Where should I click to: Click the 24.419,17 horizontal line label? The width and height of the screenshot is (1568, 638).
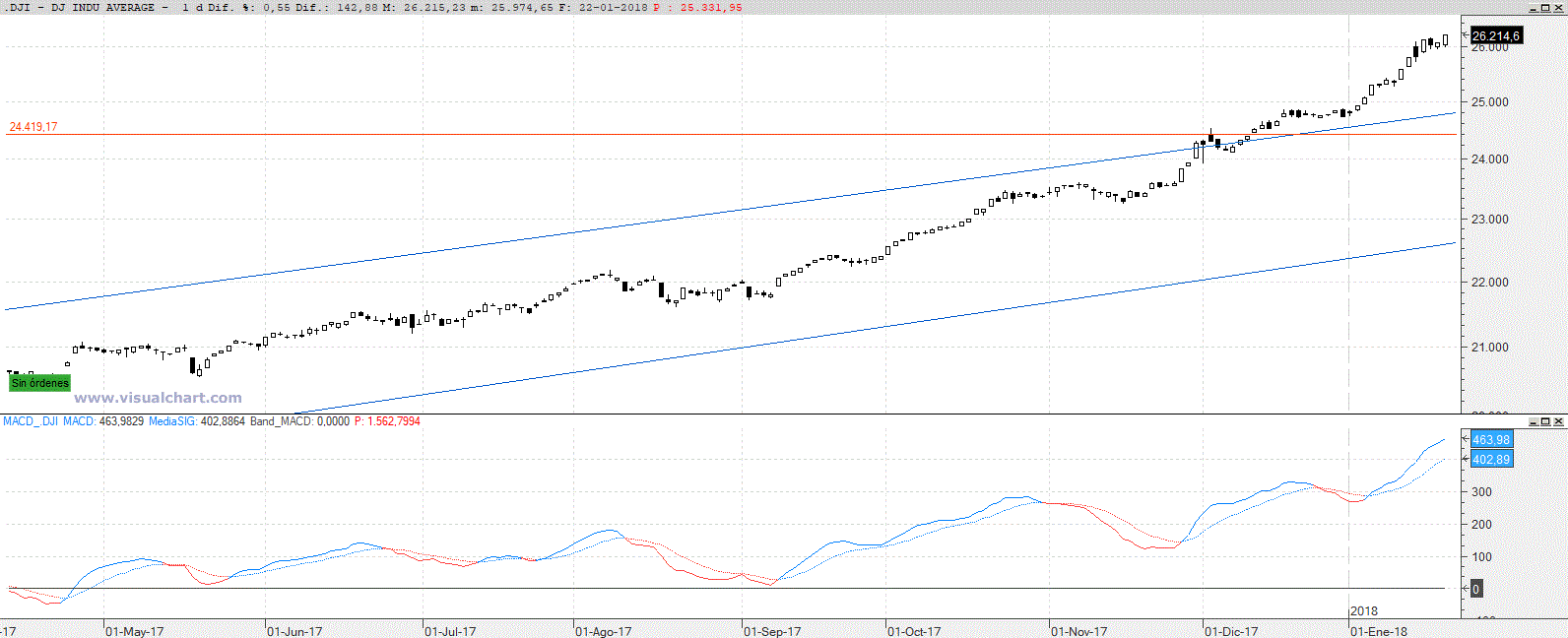point(33,127)
